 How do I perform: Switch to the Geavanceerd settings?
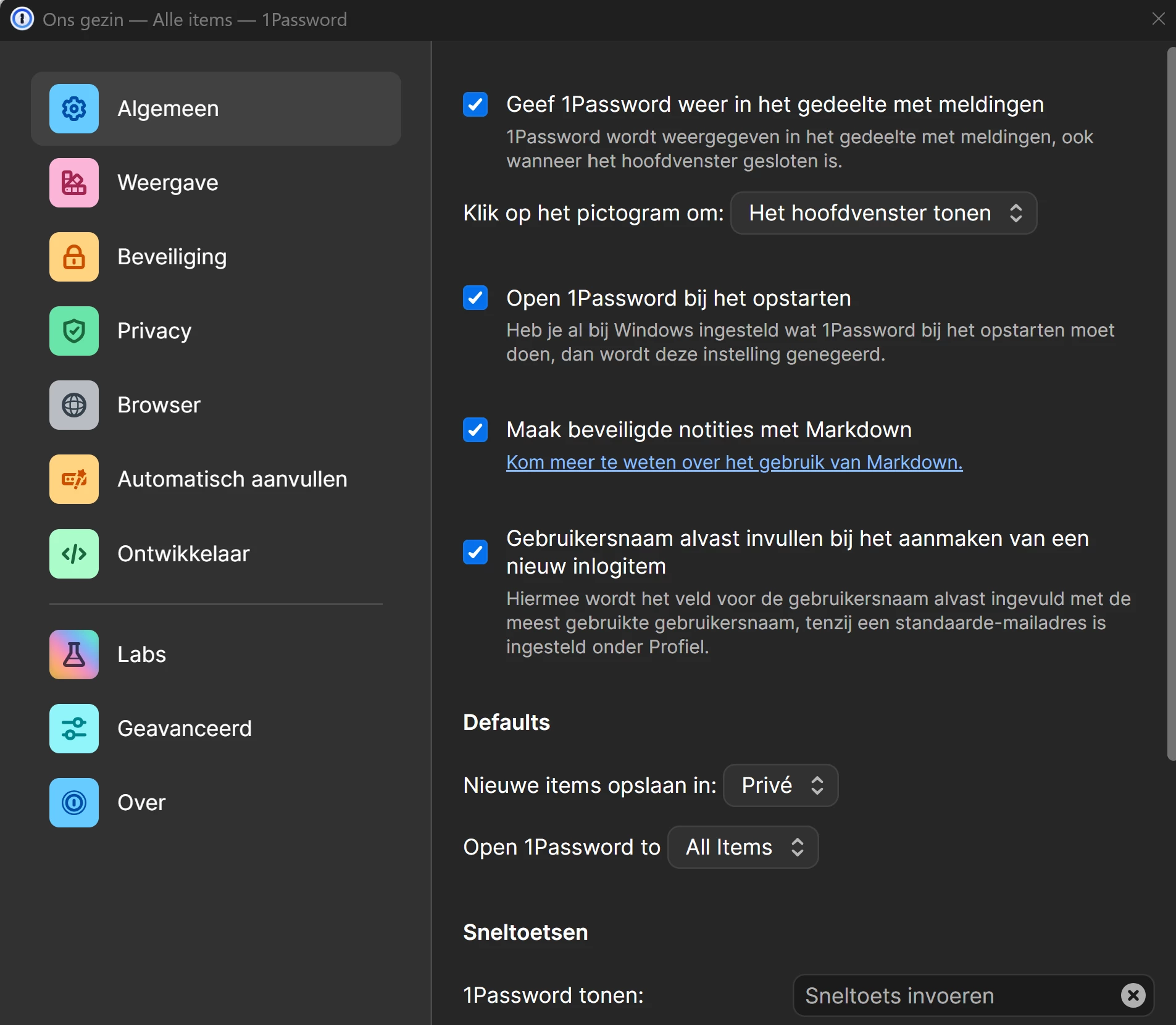[216, 729]
